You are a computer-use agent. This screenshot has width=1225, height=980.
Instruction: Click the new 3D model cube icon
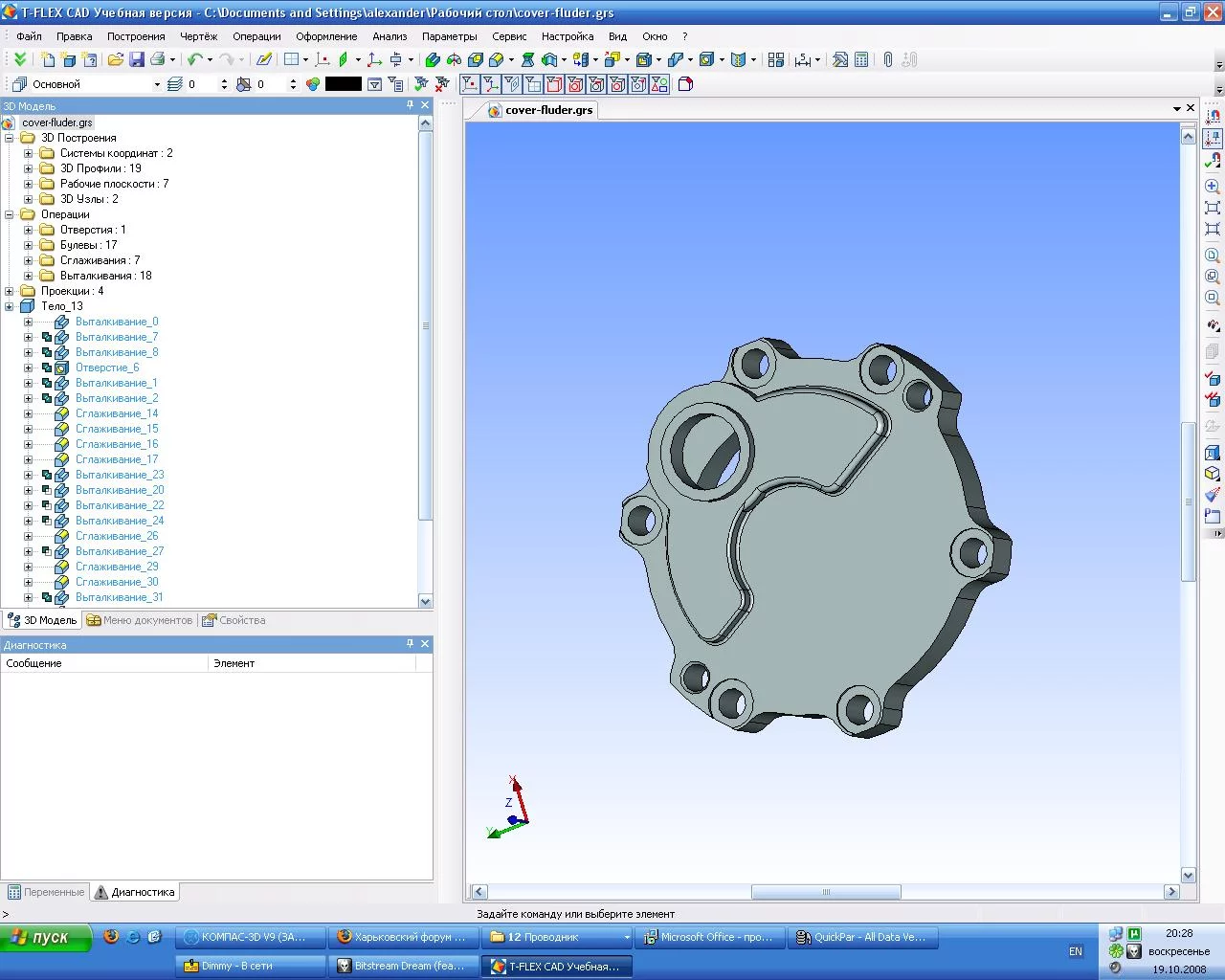(x=69, y=59)
